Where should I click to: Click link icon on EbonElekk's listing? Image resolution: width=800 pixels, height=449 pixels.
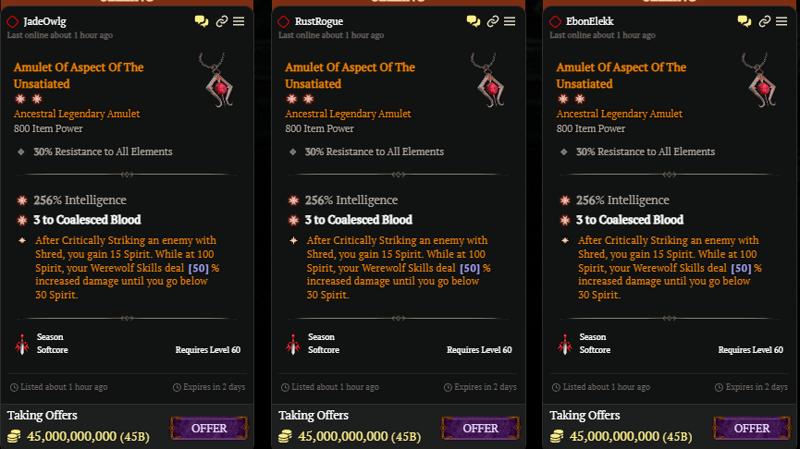click(x=764, y=21)
